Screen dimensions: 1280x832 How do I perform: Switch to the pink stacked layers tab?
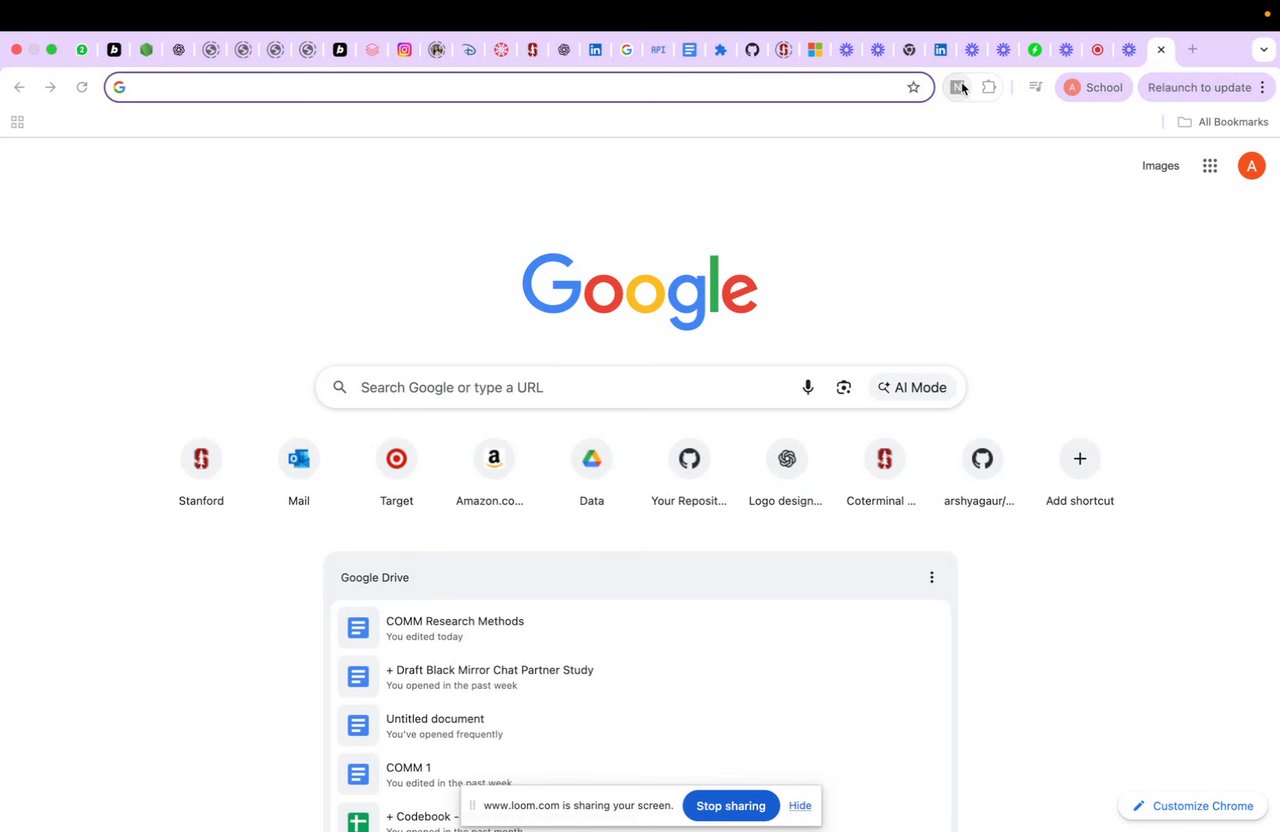click(372, 49)
